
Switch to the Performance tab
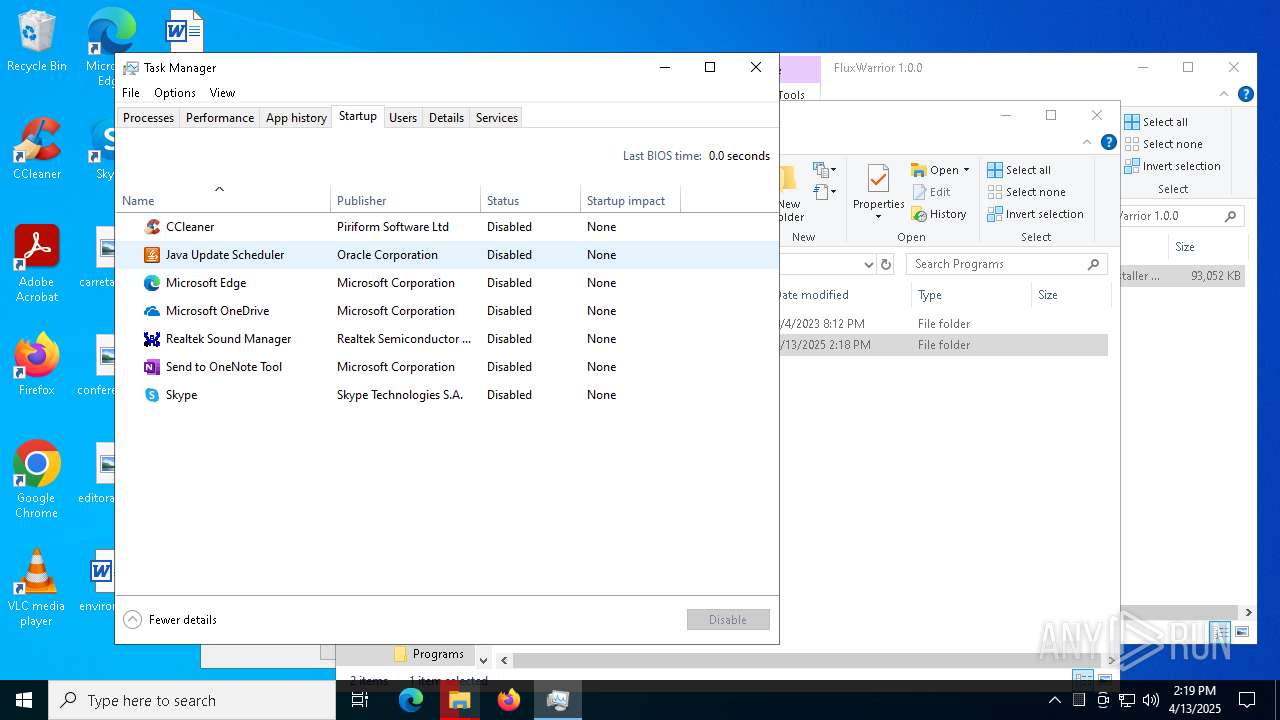220,118
